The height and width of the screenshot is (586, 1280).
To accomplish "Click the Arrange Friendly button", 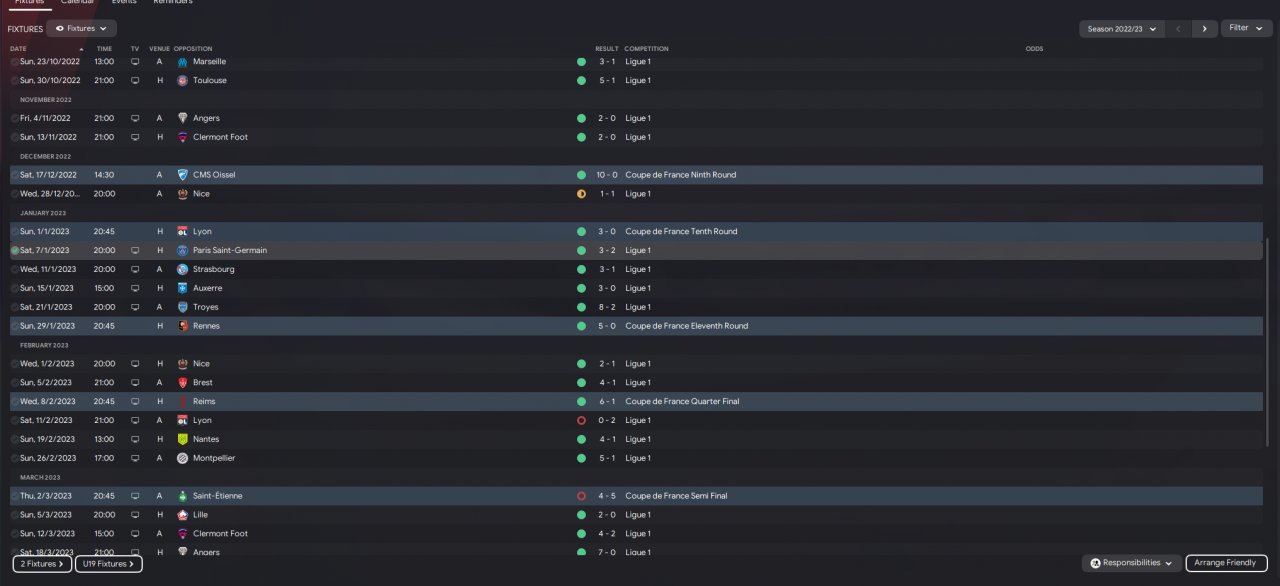I will click(x=1226, y=563).
